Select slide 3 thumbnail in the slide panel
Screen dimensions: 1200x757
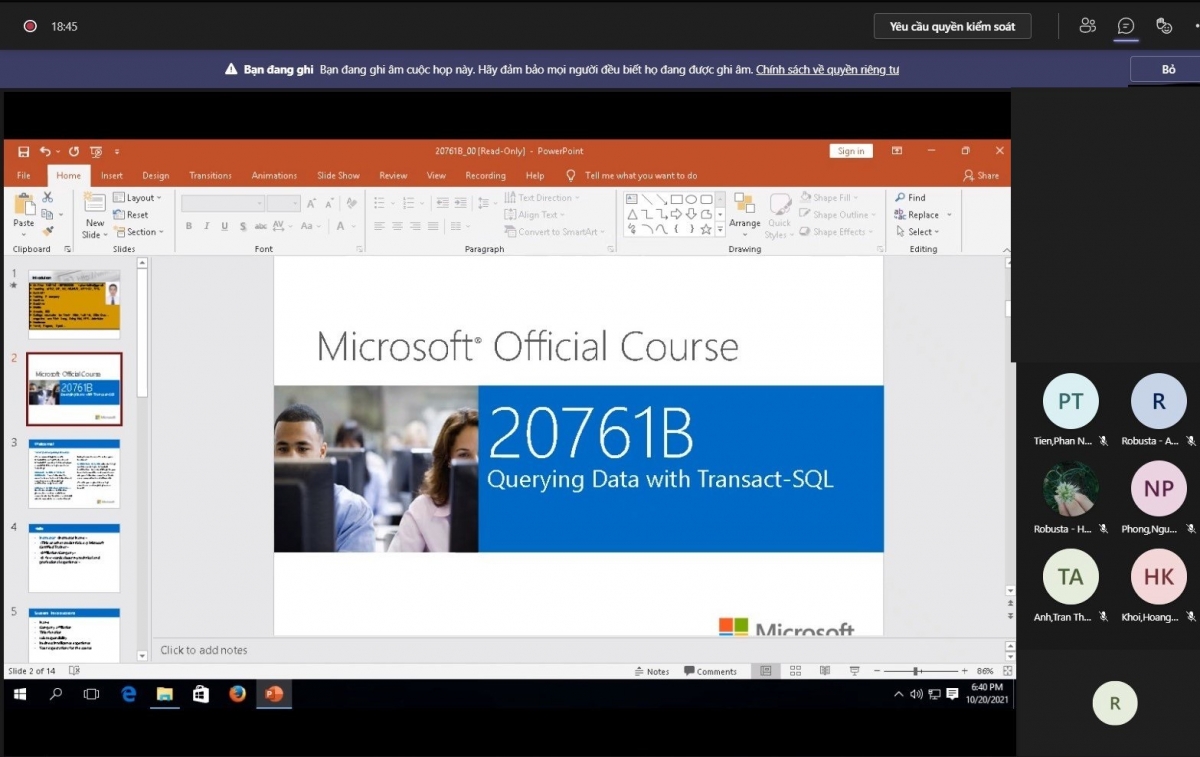pos(74,473)
